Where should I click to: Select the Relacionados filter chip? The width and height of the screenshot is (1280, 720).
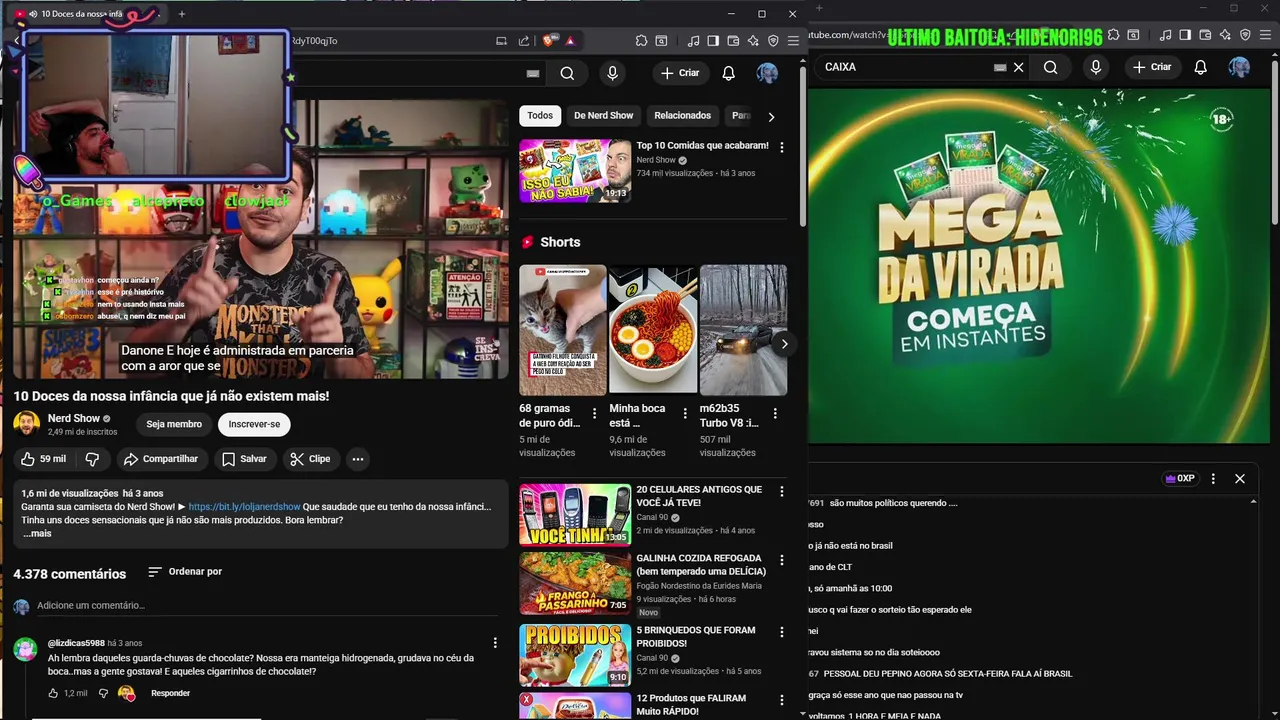pos(682,116)
